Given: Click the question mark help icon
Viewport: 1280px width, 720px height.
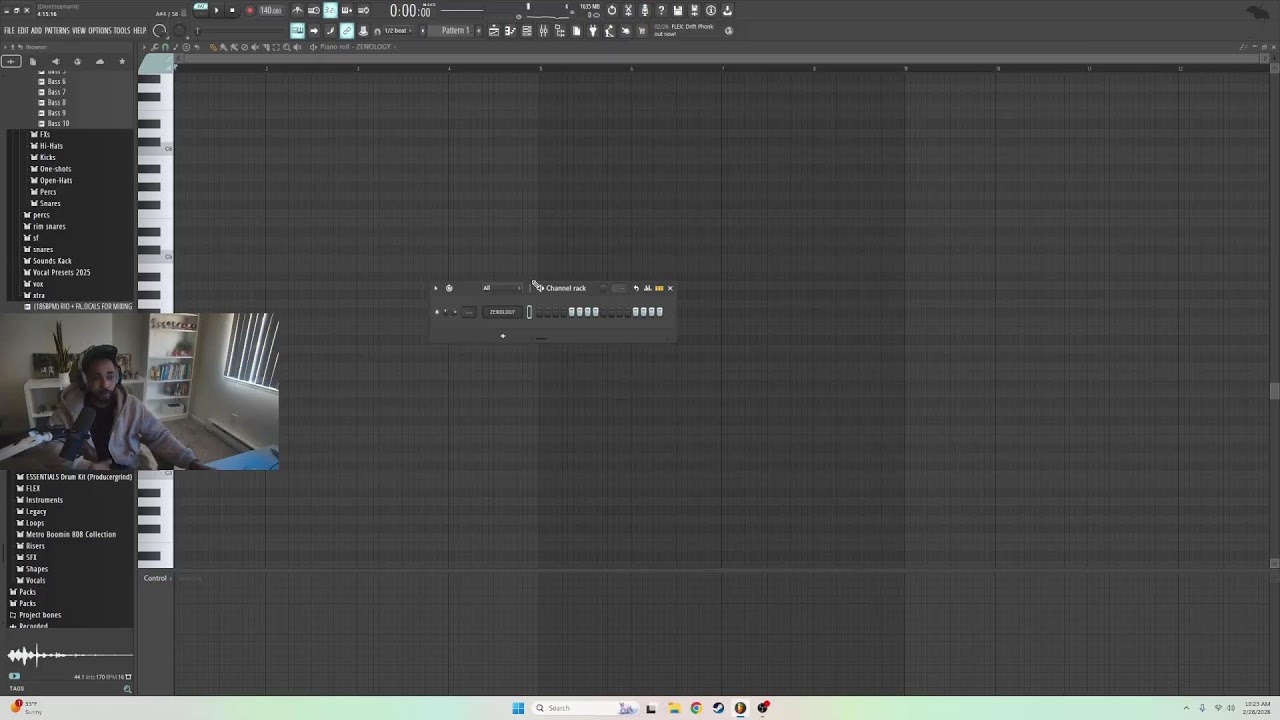Looking at the screenshot, I should click(661, 10).
